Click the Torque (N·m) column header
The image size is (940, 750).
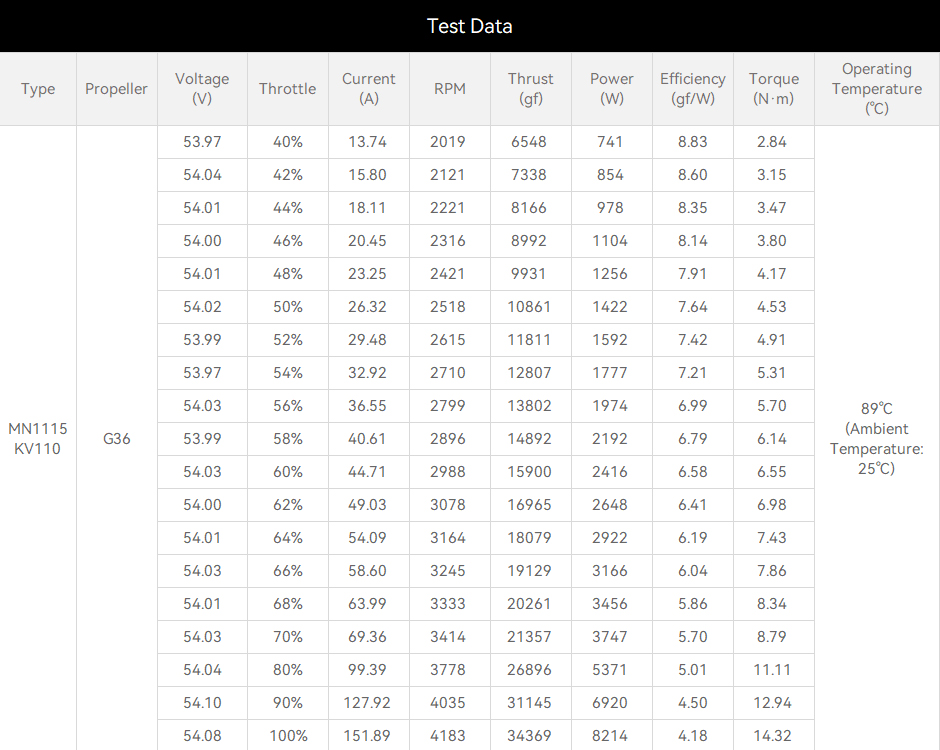click(x=773, y=89)
